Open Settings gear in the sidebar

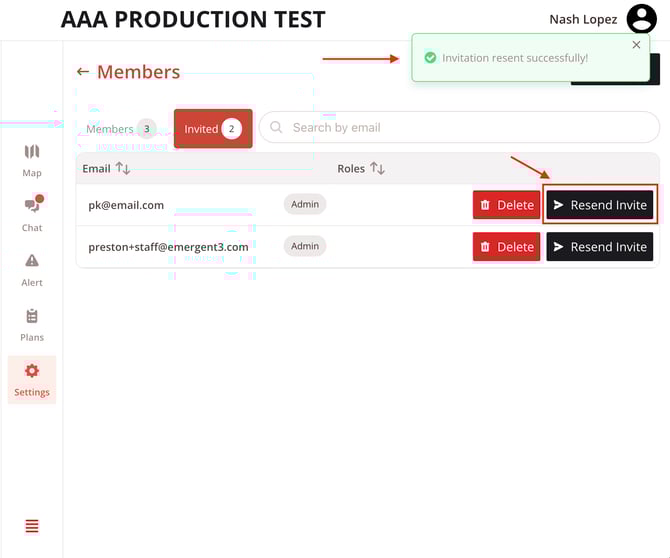pos(32,371)
